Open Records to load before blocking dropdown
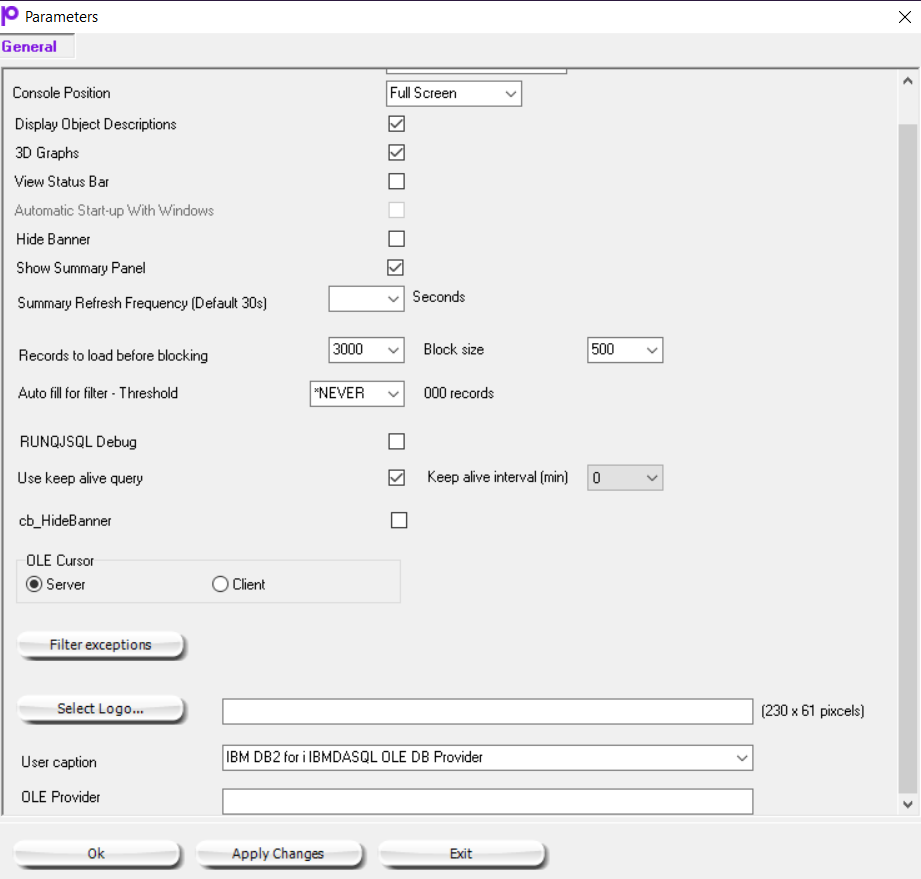This screenshot has width=921, height=879. click(366, 350)
